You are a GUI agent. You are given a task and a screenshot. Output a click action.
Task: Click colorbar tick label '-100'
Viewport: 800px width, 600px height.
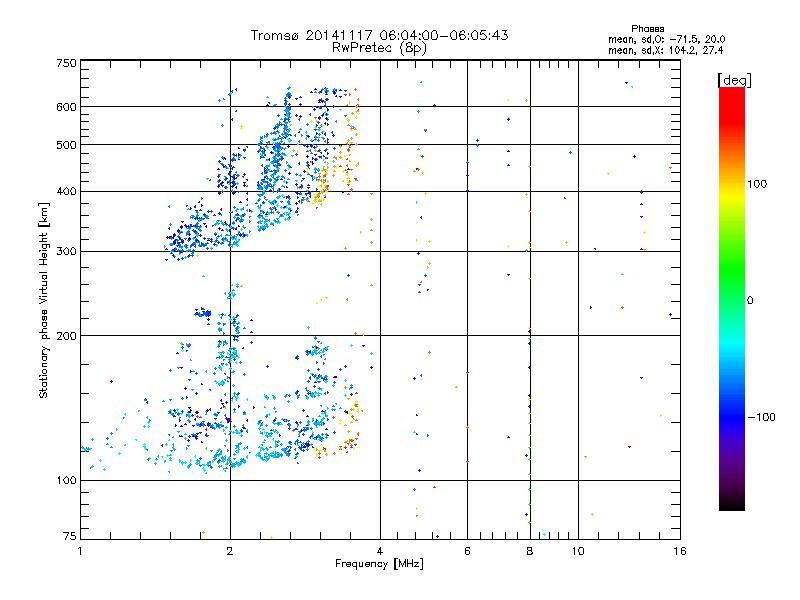pos(761,417)
